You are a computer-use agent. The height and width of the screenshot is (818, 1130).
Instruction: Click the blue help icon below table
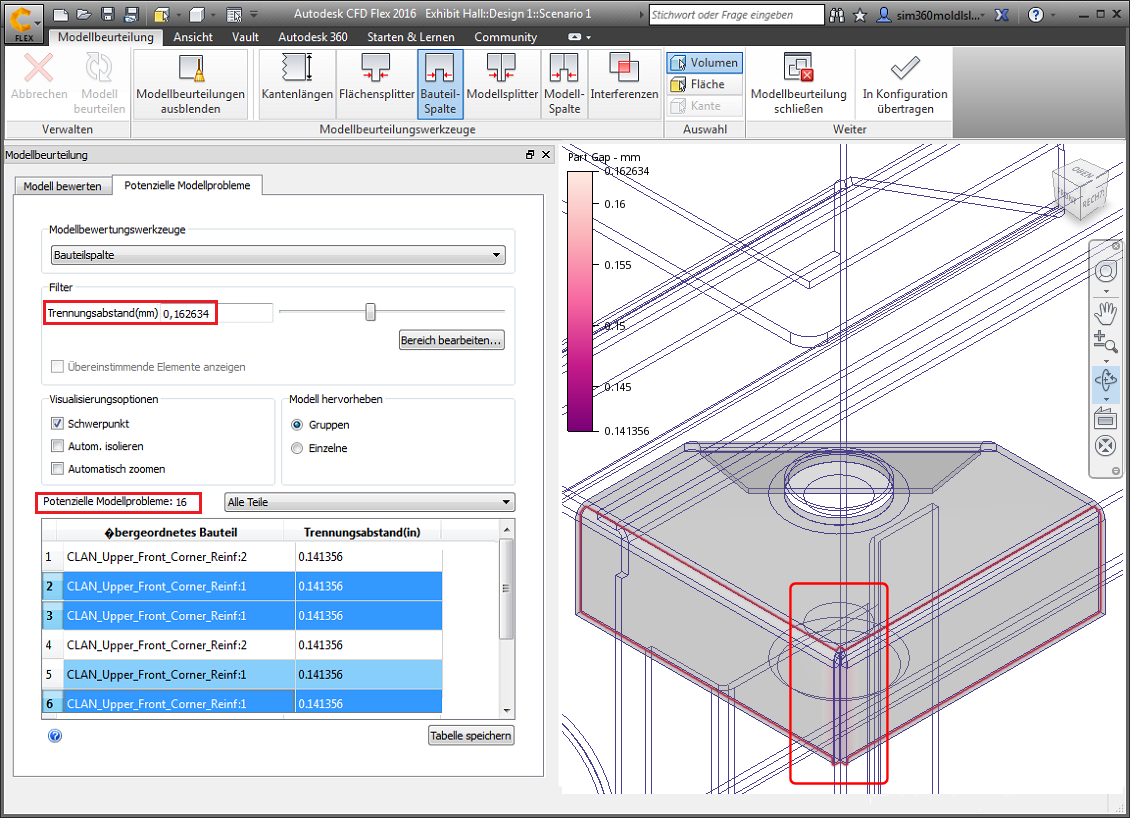tap(55, 736)
